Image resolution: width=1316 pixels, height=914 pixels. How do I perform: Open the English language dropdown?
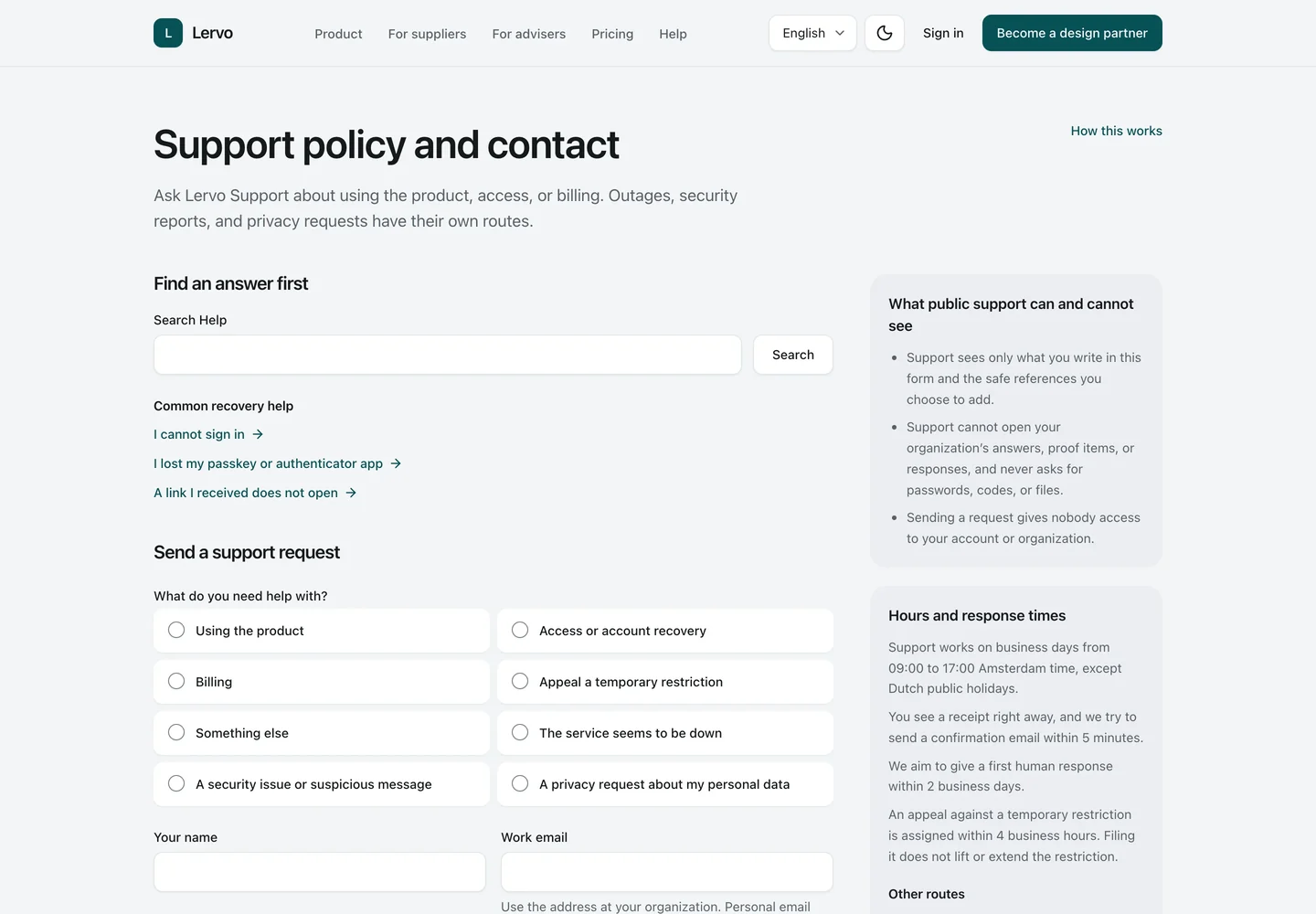click(x=812, y=33)
